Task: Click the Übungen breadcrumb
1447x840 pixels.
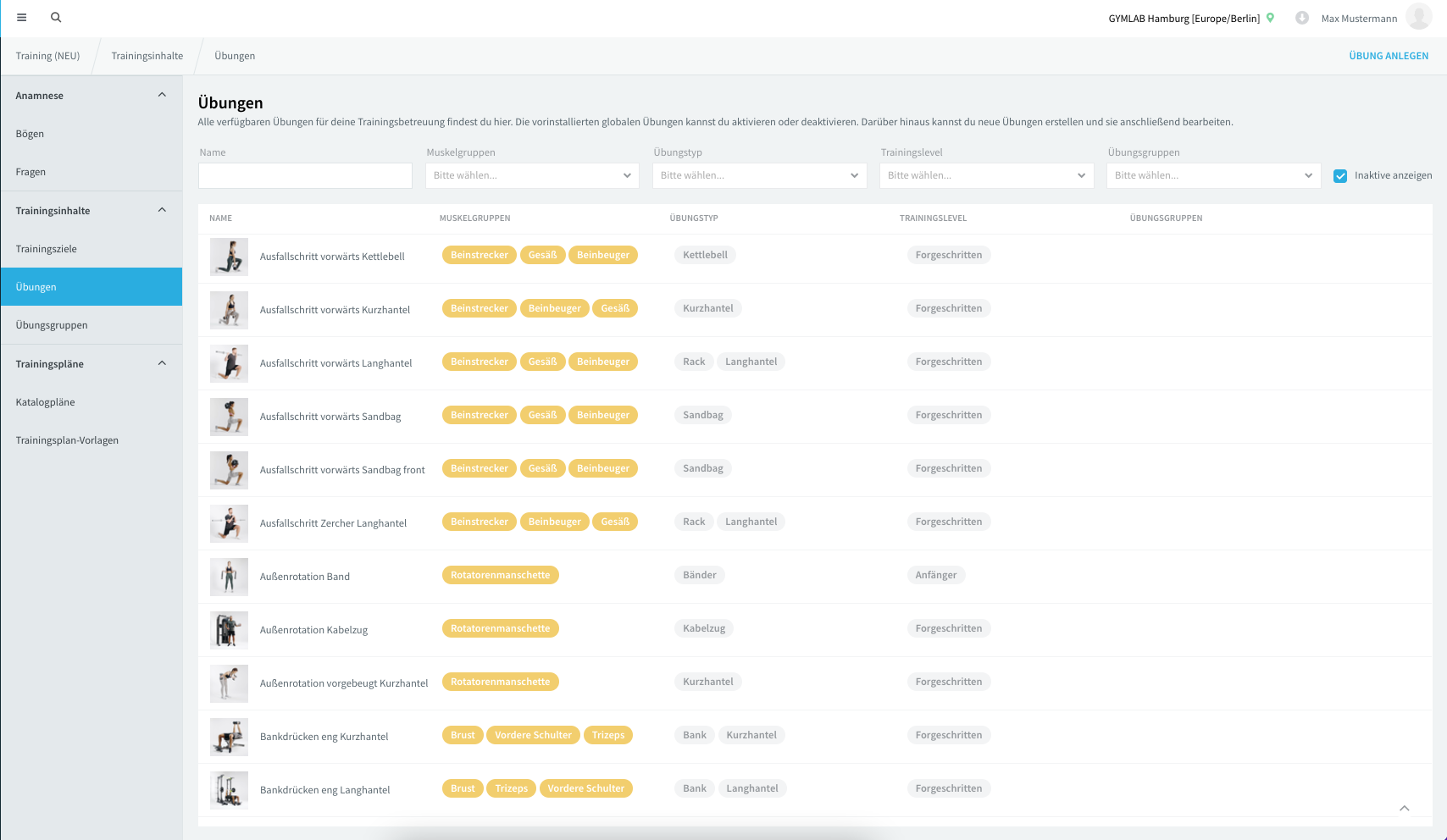Action: tap(235, 56)
